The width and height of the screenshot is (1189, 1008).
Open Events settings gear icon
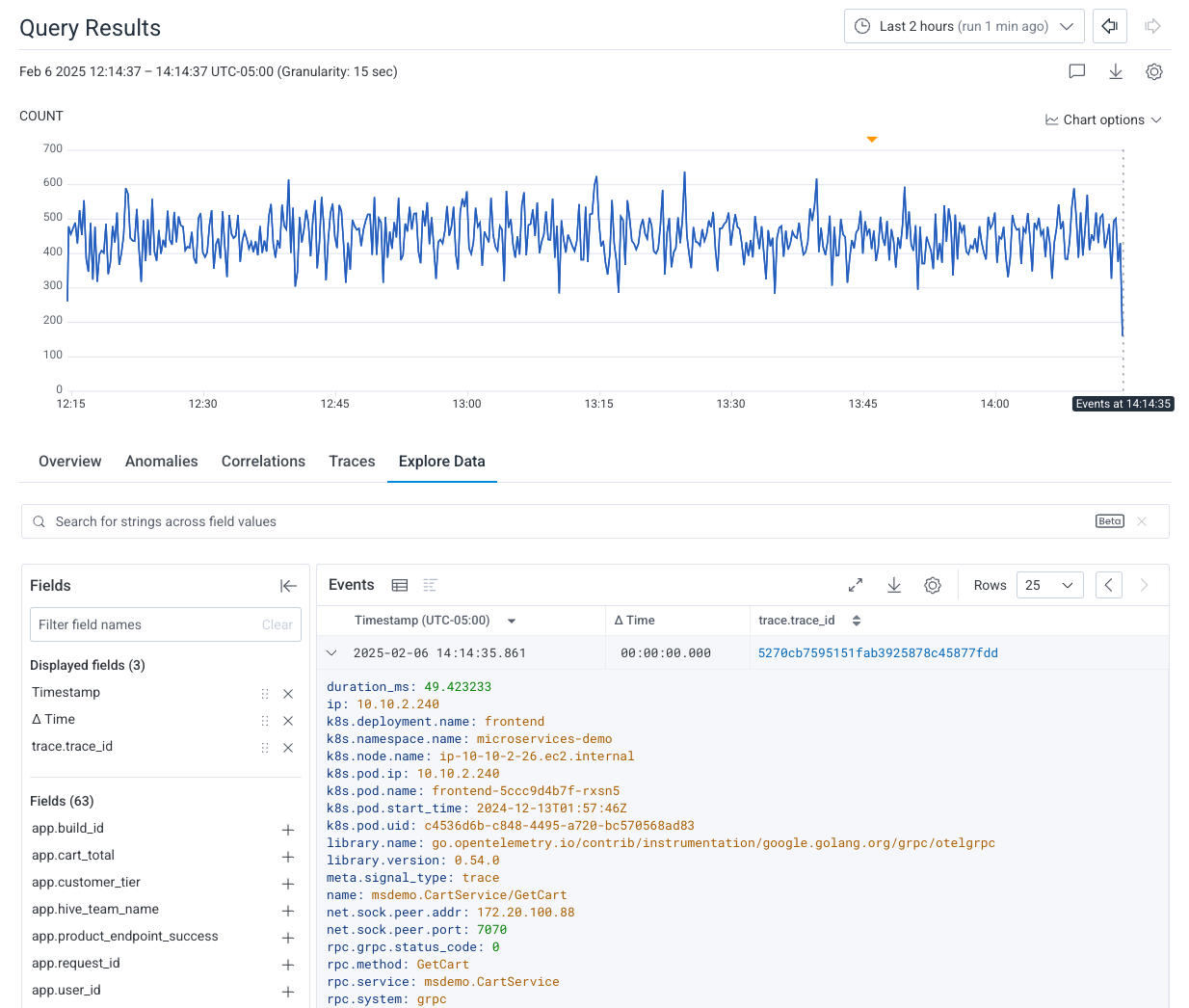[x=932, y=585]
